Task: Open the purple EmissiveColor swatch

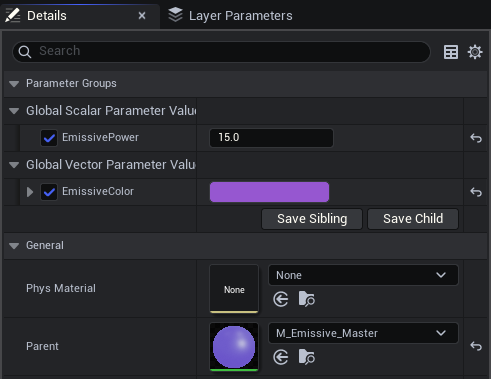Action: click(269, 192)
